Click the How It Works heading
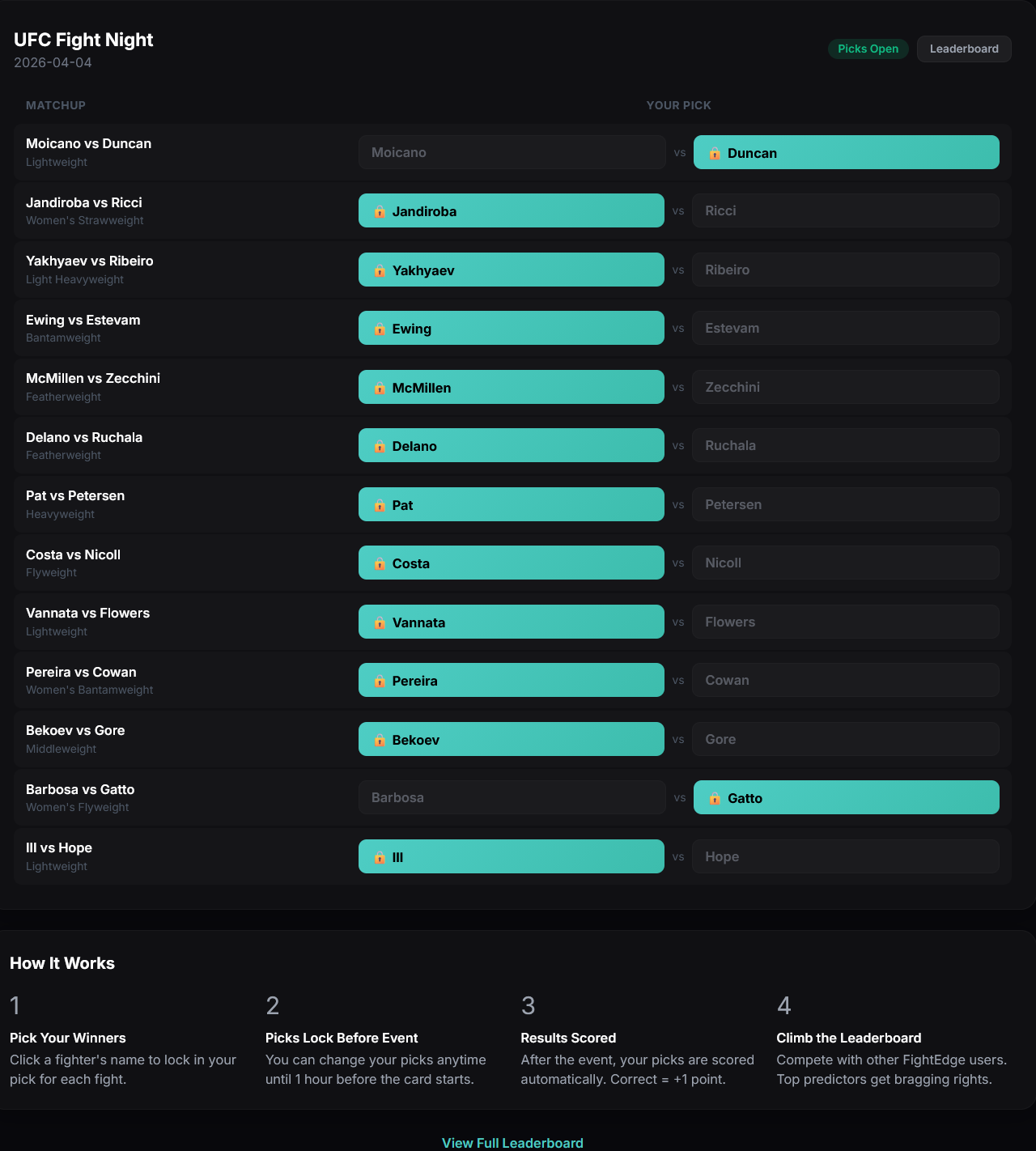1036x1151 pixels. tap(62, 963)
